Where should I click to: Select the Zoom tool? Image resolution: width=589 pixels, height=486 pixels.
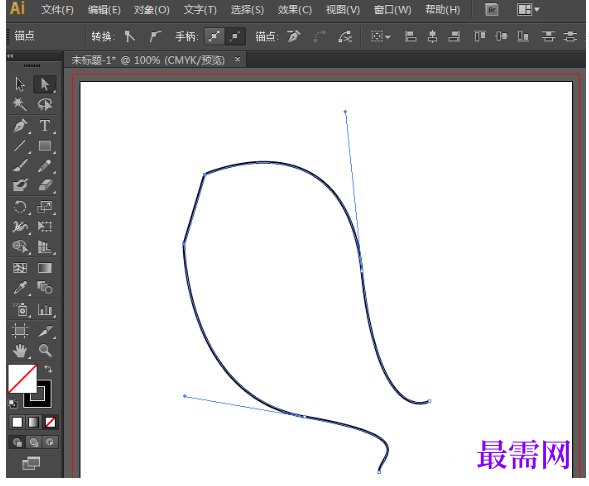(45, 351)
